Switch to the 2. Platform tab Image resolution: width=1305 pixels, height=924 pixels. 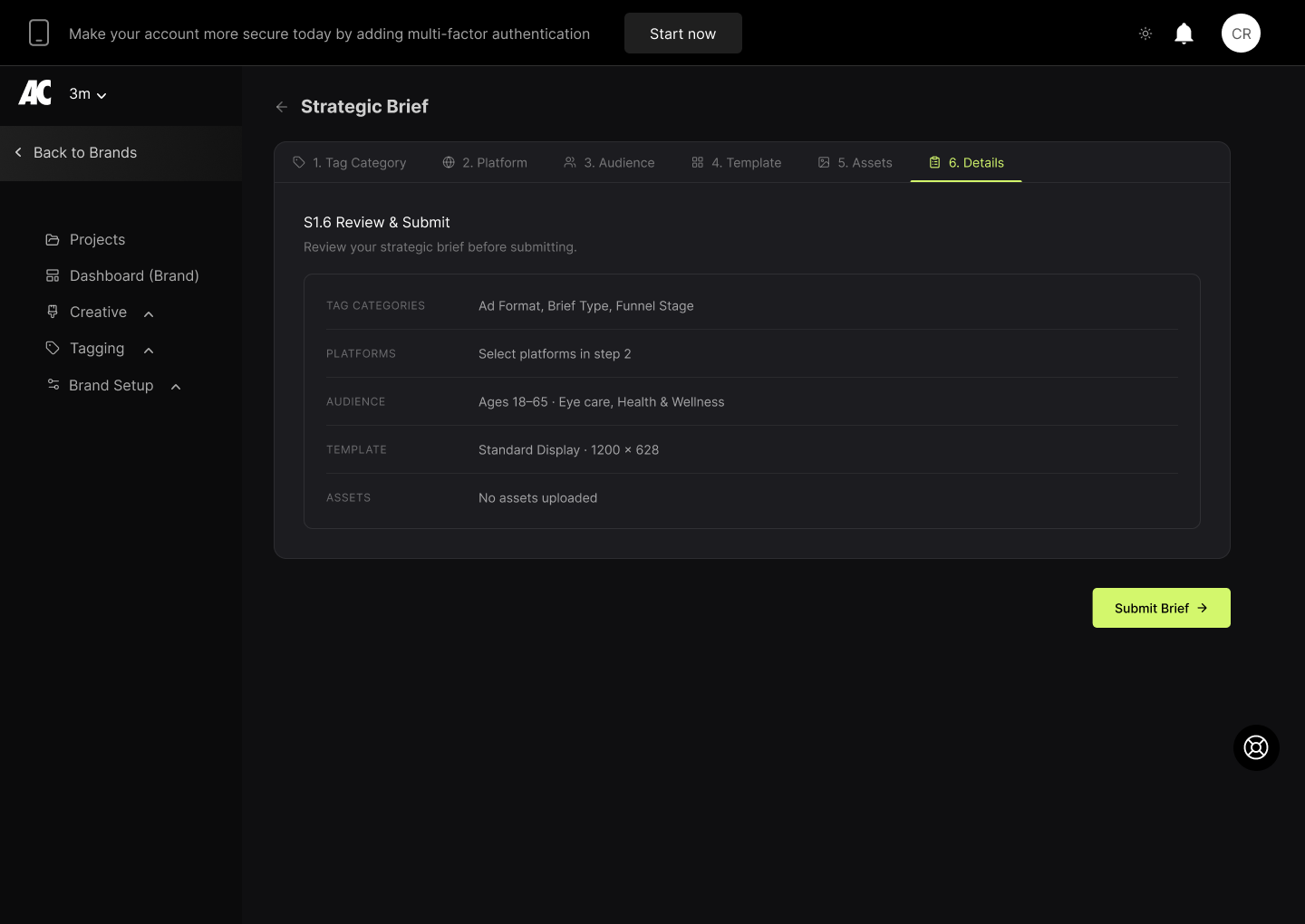pyautogui.click(x=485, y=163)
